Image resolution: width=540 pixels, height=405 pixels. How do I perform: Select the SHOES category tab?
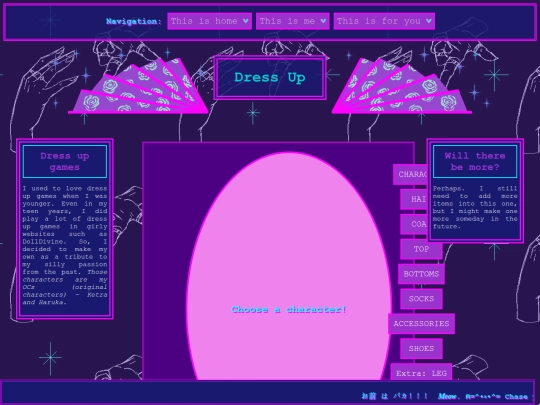(421, 348)
